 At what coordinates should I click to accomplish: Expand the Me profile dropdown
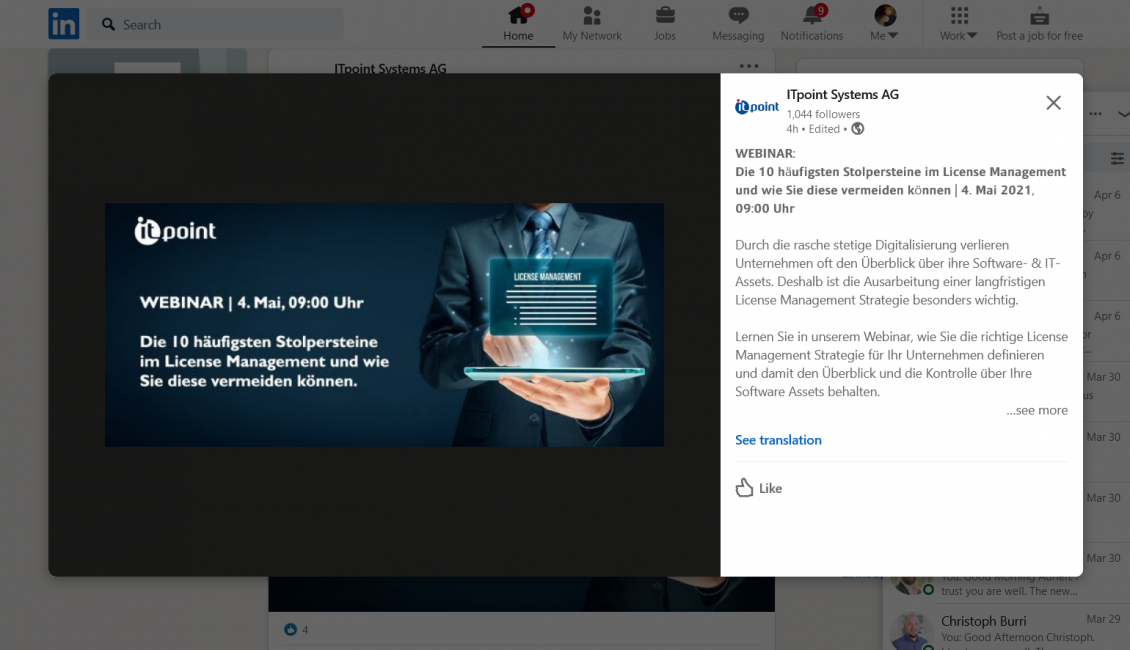(x=884, y=24)
